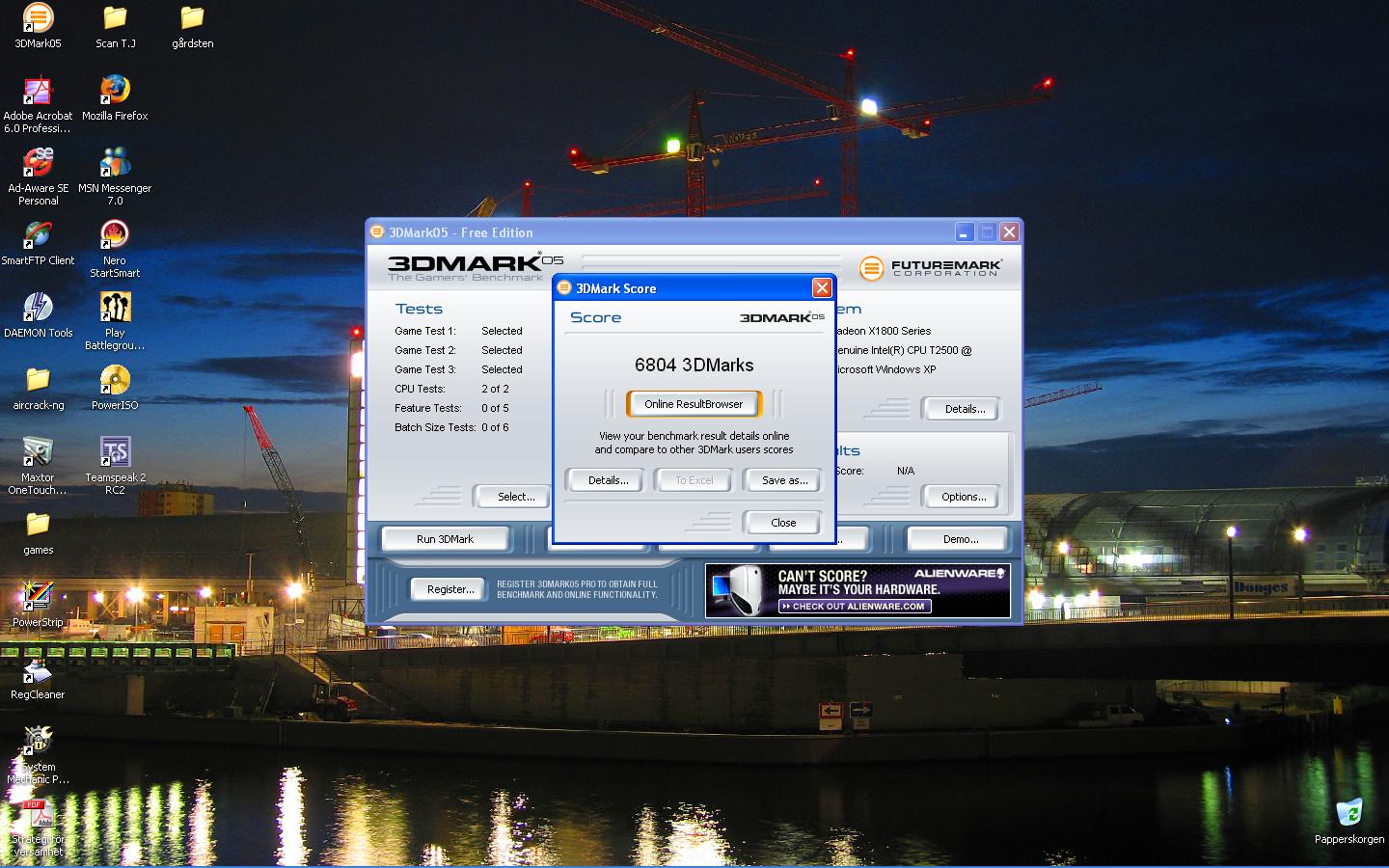This screenshot has width=1389, height=868.
Task: Close 3DMark Score dialog via X
Action: tap(822, 287)
